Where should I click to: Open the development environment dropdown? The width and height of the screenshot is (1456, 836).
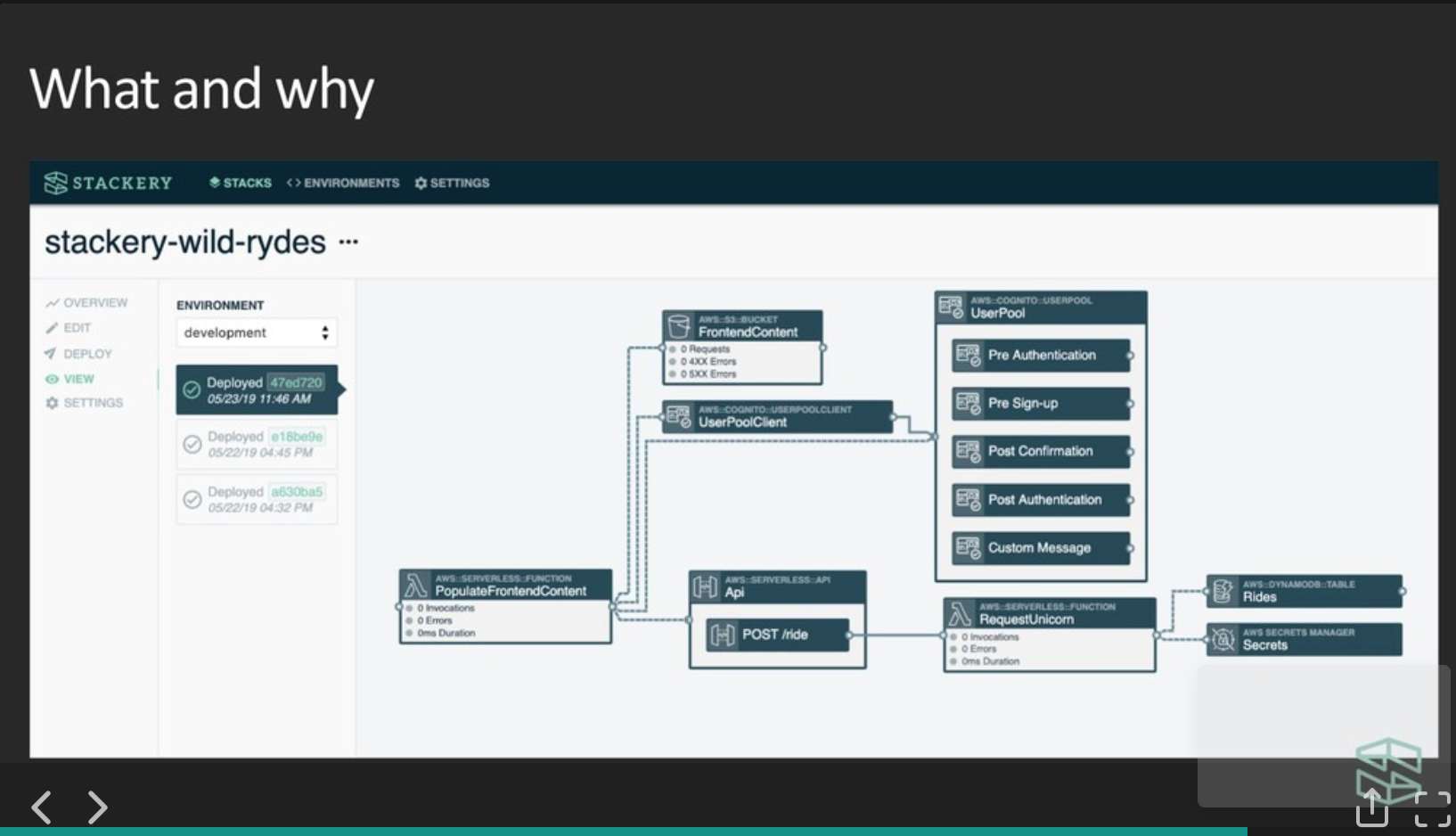pyautogui.click(x=257, y=332)
